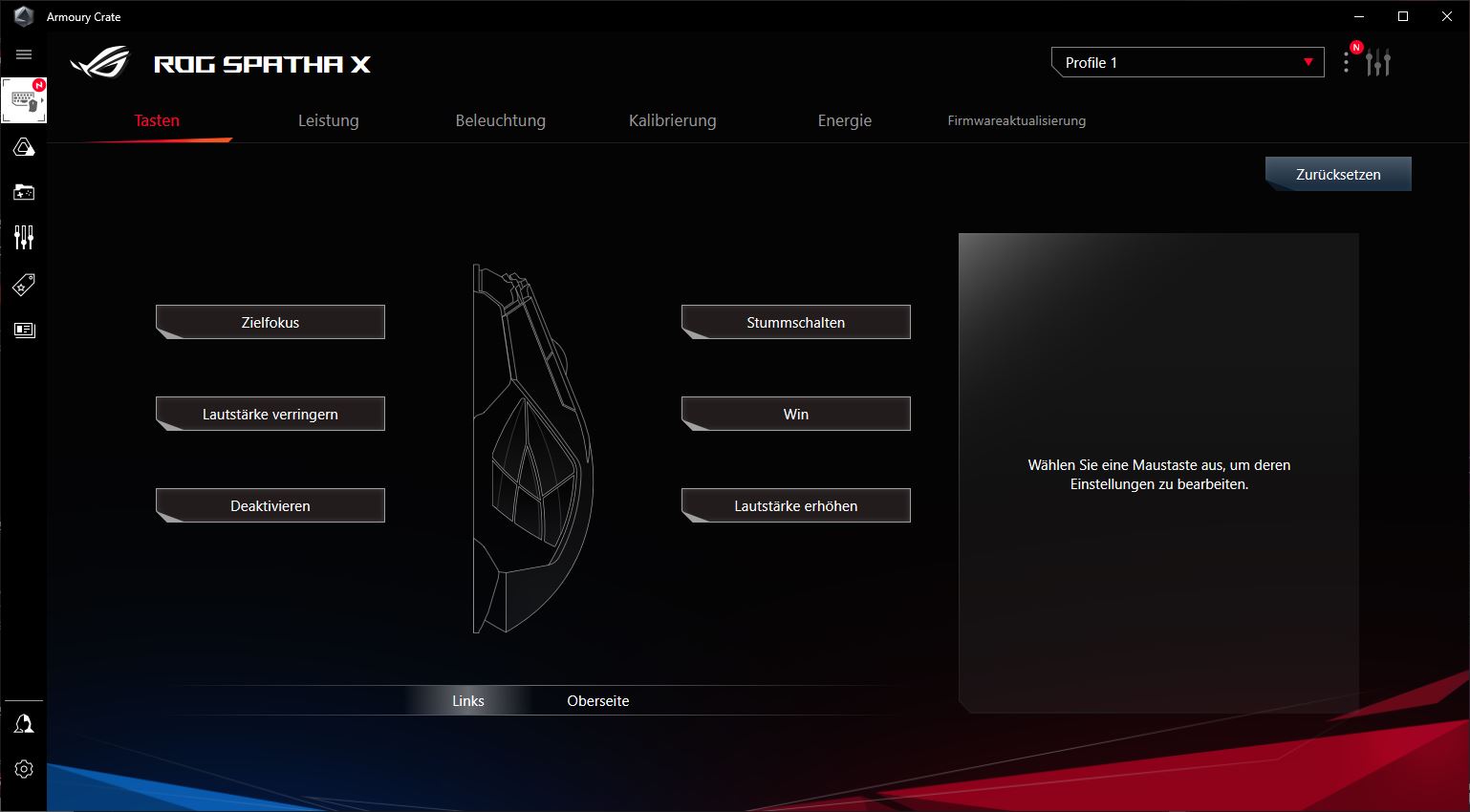Open the Aura Sync triangle icon

click(24, 147)
